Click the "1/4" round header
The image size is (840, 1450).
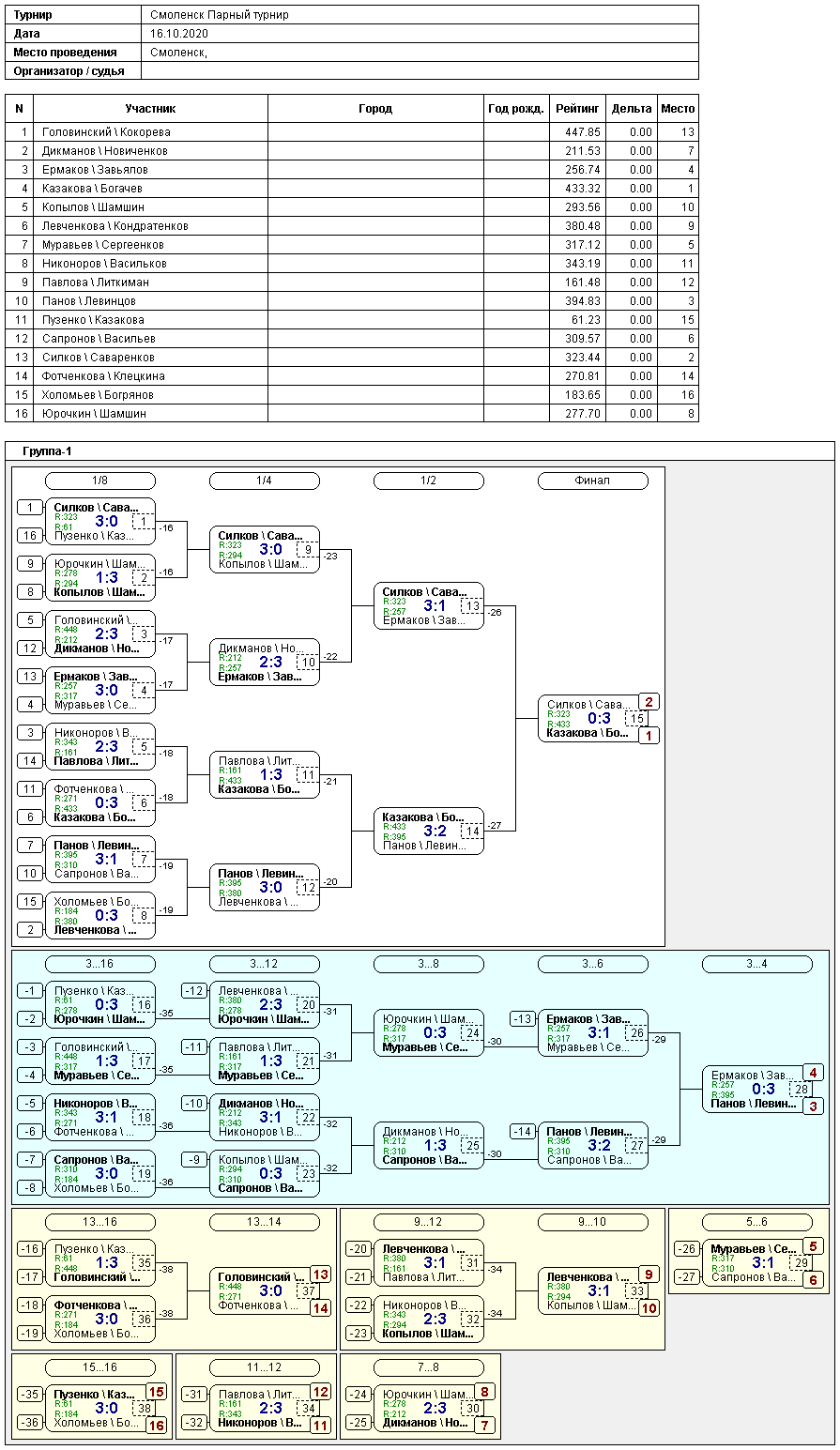264,481
